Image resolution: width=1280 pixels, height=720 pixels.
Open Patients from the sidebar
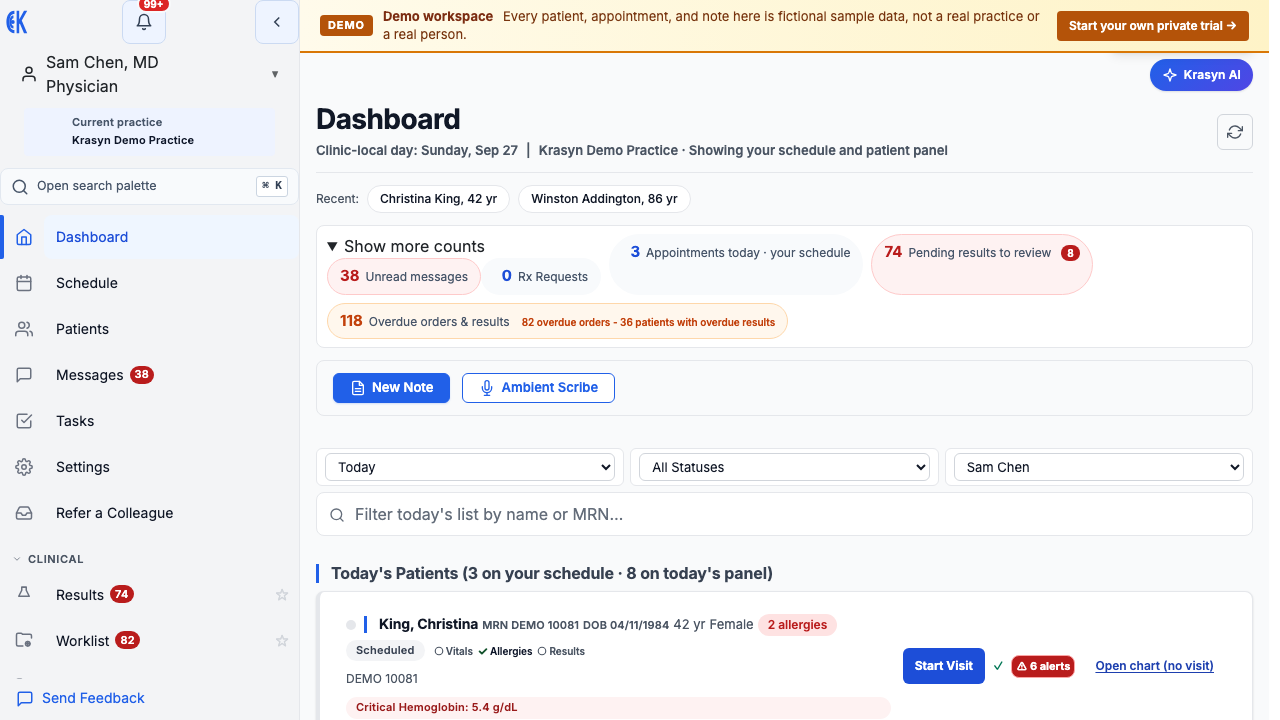tap(150, 329)
